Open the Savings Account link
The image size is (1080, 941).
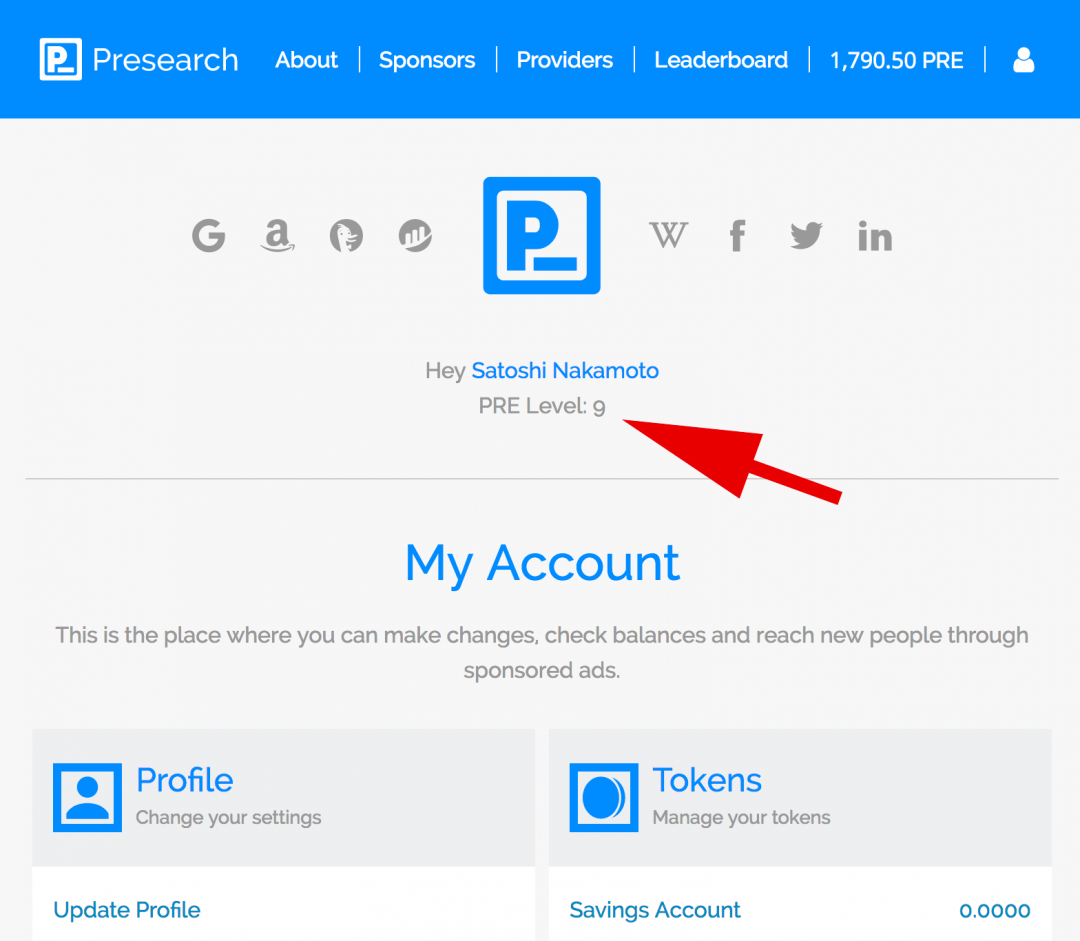(x=655, y=910)
